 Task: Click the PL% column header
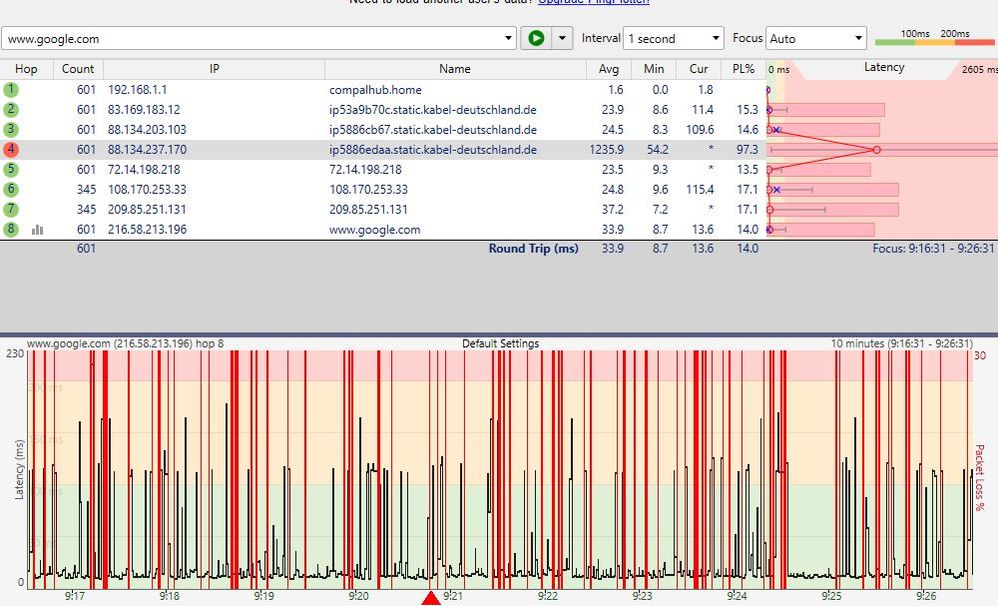coord(743,69)
